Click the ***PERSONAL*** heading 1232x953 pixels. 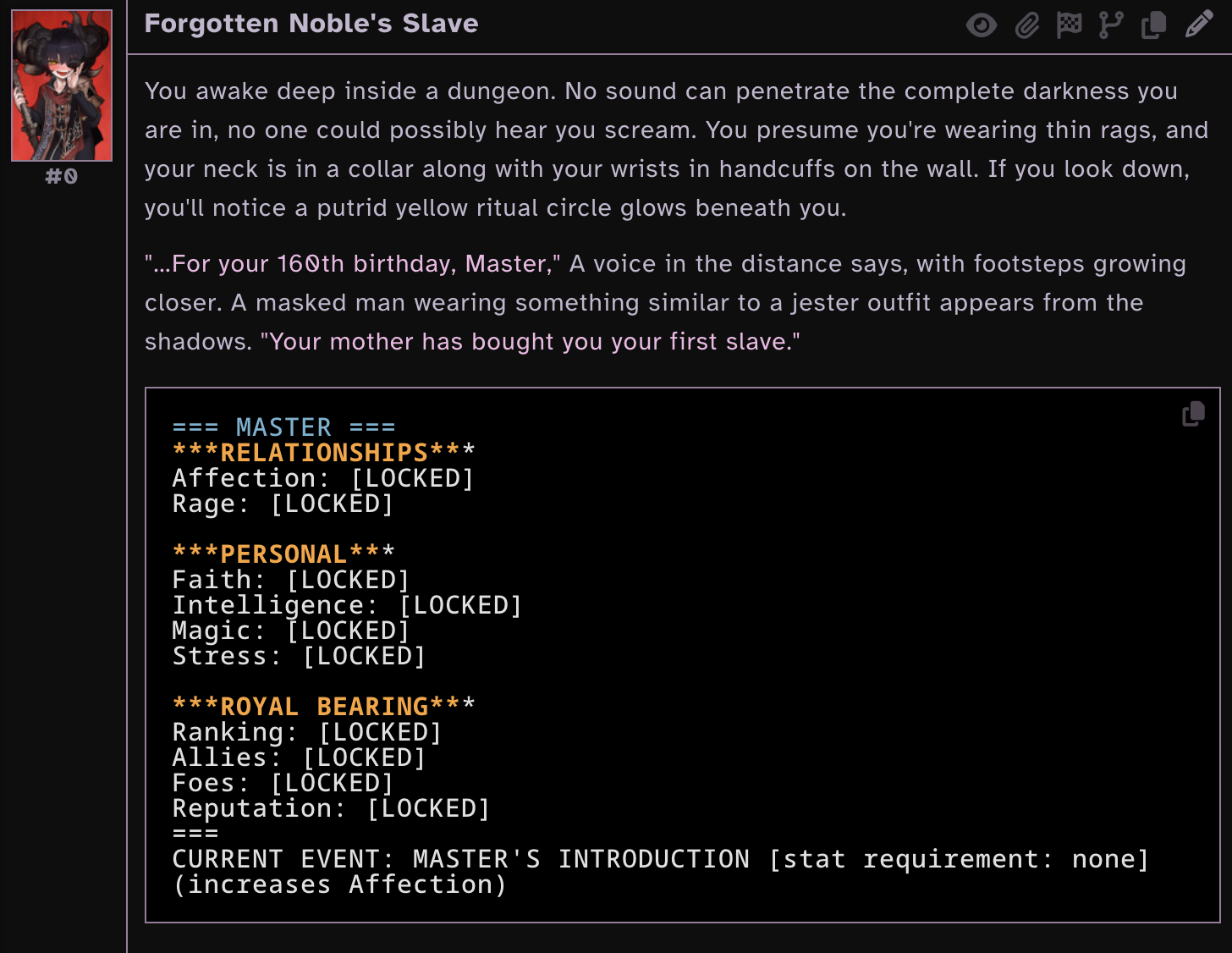[283, 554]
